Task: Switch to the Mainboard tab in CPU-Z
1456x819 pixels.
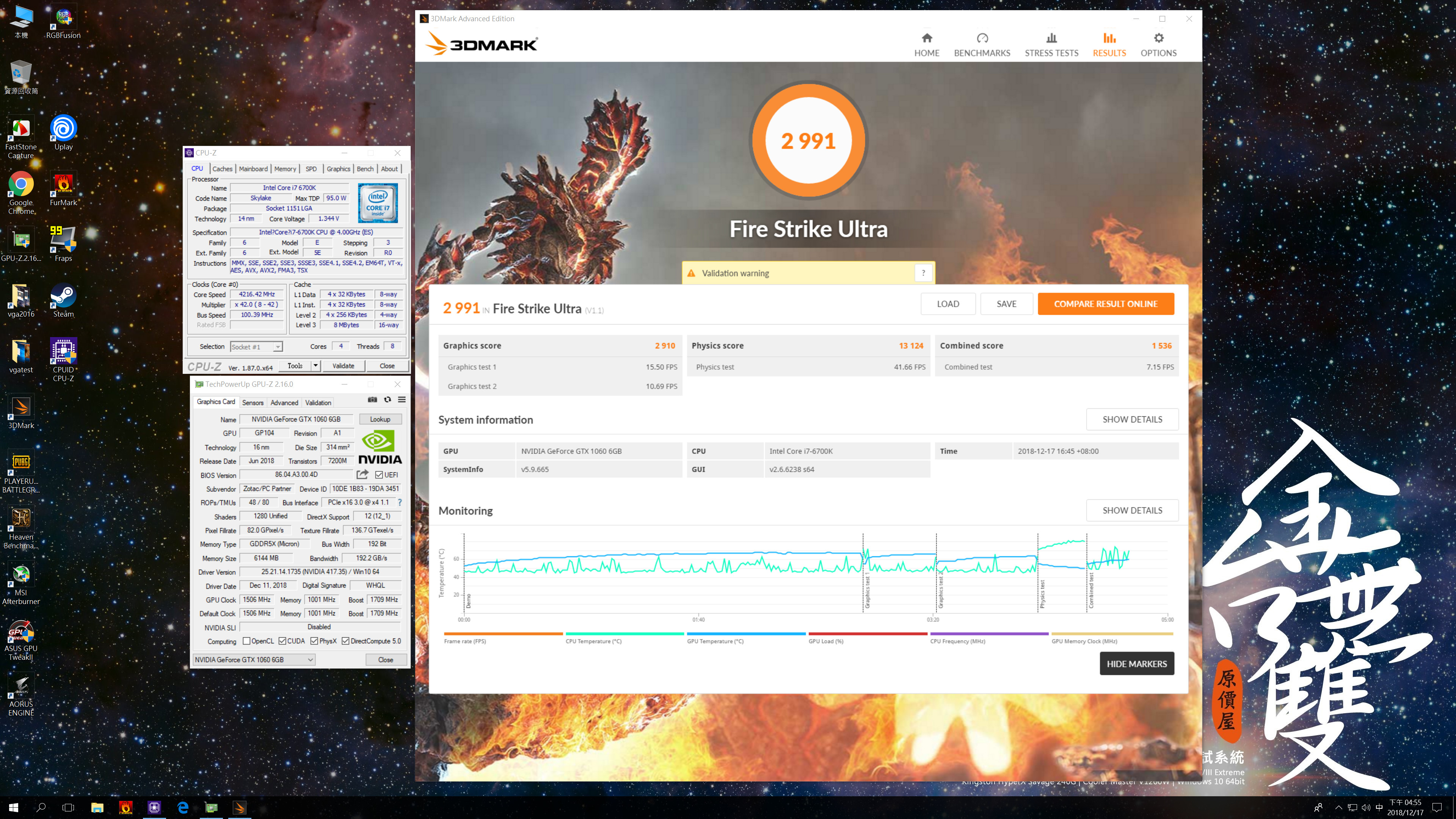Action: [x=253, y=169]
